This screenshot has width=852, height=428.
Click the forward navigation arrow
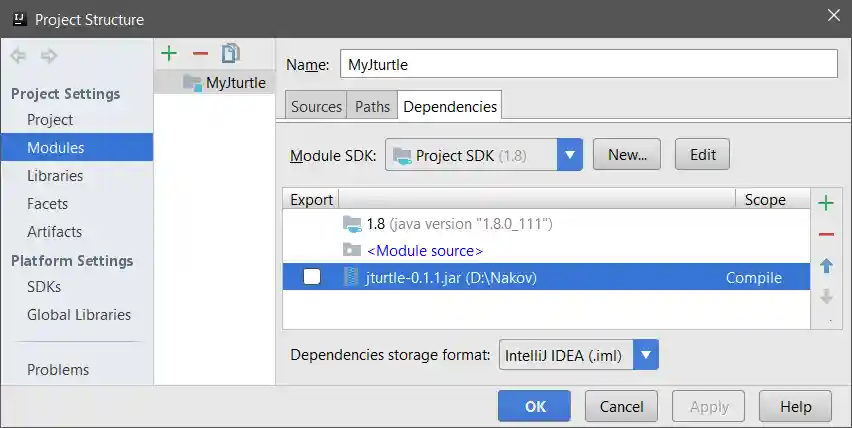pos(48,56)
